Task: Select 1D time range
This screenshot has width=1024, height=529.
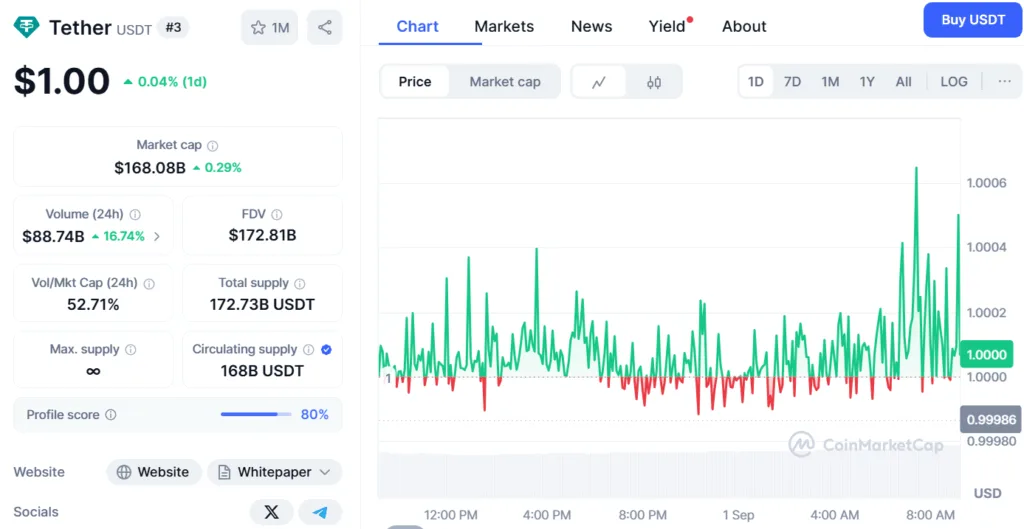Action: tap(756, 82)
